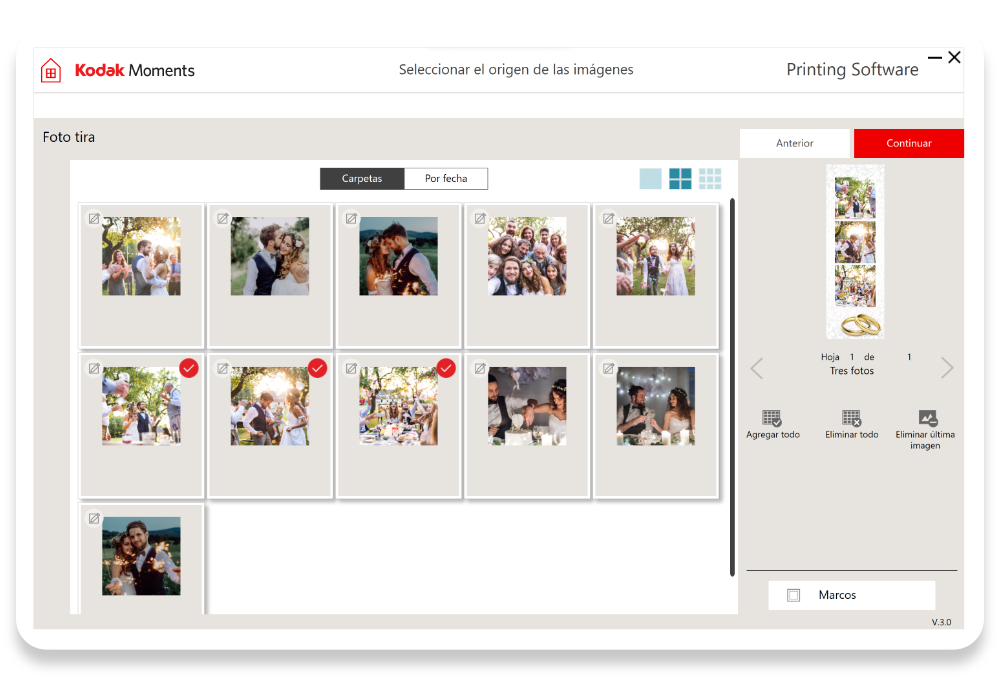Open edit icon on groom kissing bride's cheek photo
Screen dimensions: 1000x678
[223, 219]
